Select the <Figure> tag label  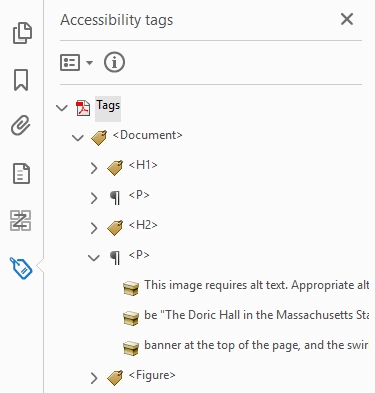pyautogui.click(x=152, y=375)
